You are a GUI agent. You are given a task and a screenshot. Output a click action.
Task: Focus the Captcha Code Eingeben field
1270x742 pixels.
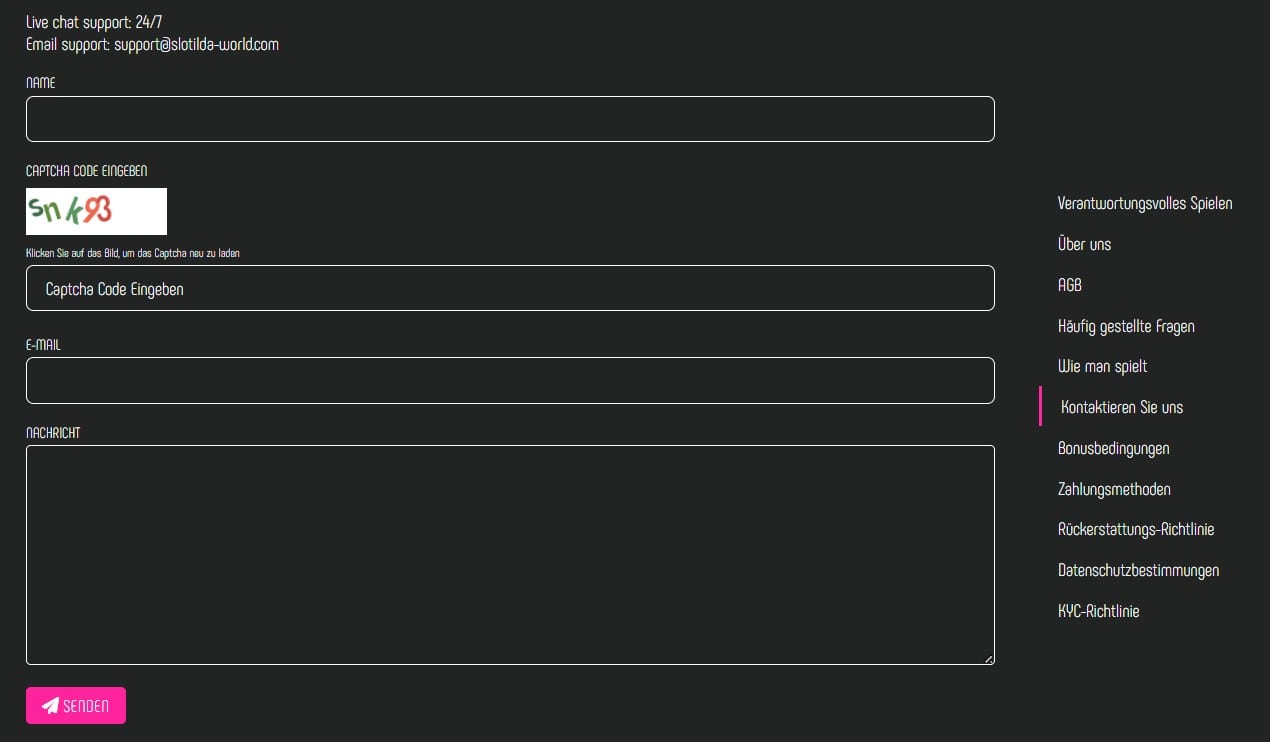510,288
